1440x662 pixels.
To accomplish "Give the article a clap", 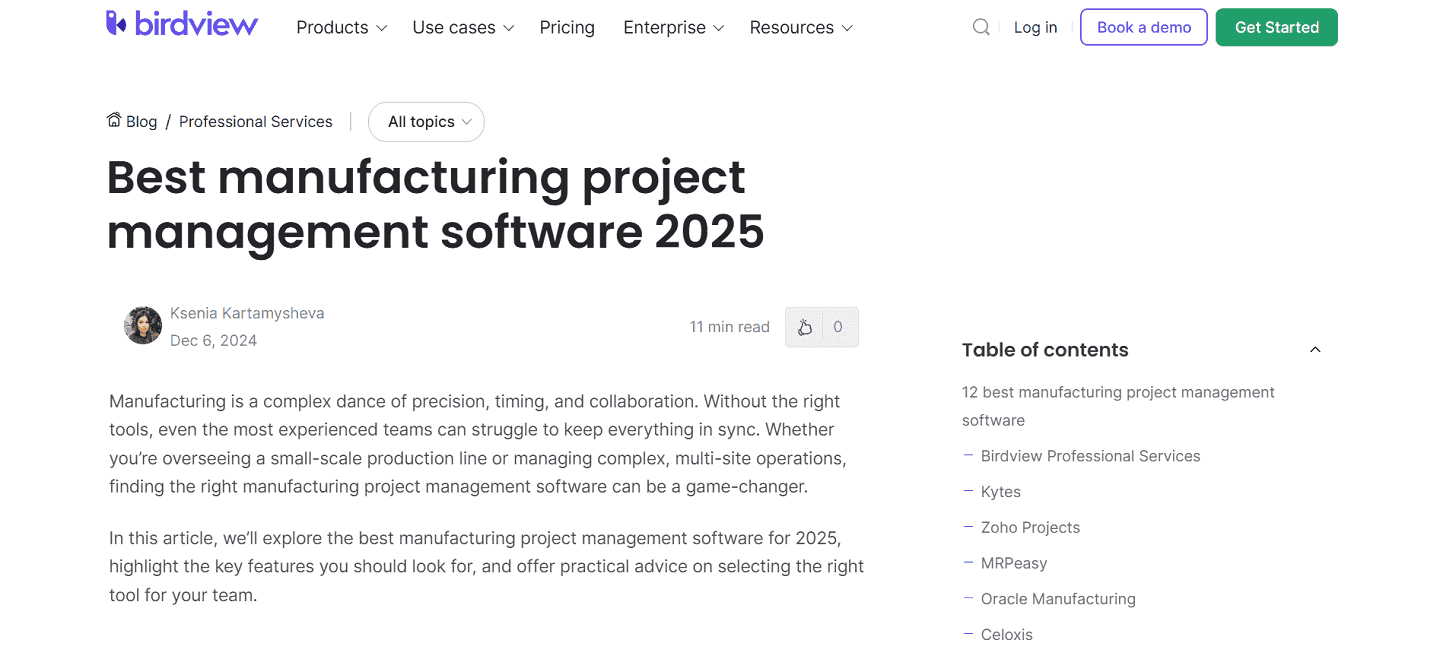I will (805, 327).
